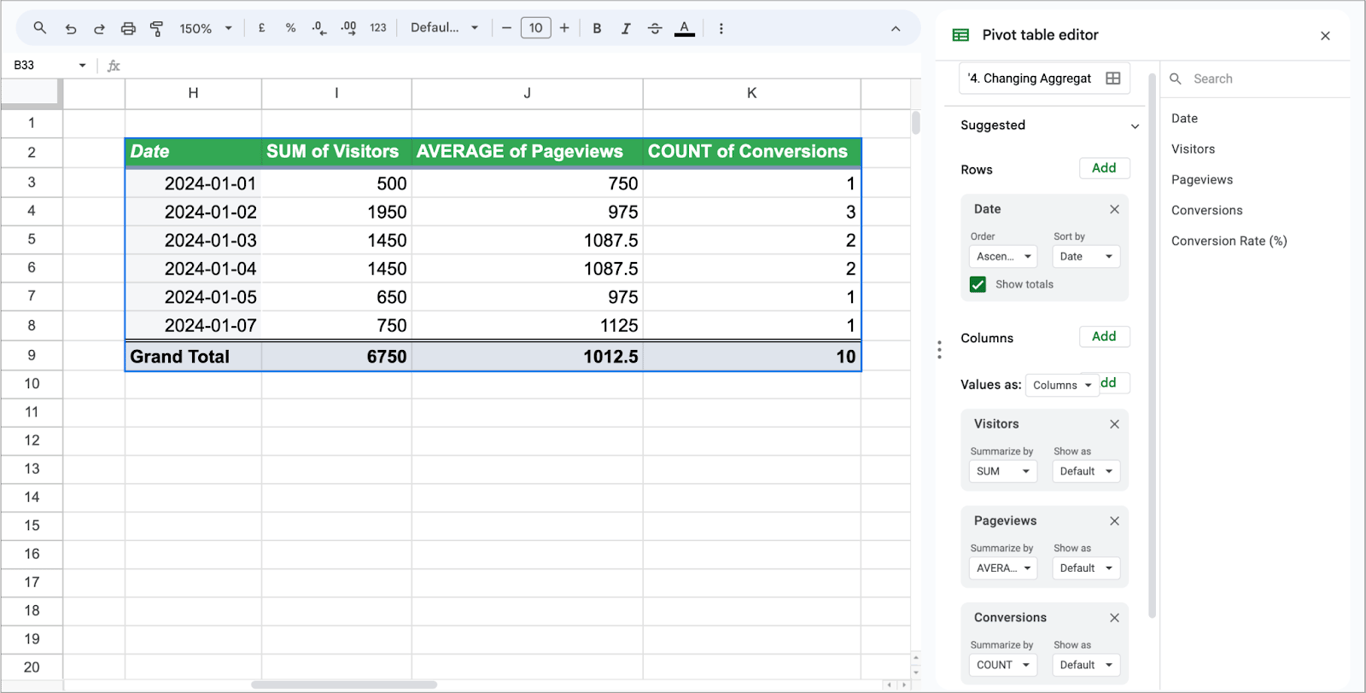Click the 1012.5 grand total cell
The height and width of the screenshot is (693, 1366).
pos(527,356)
